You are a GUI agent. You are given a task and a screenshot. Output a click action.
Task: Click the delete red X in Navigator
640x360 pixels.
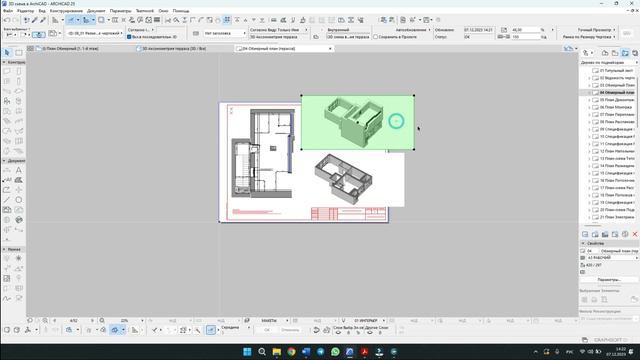click(635, 234)
